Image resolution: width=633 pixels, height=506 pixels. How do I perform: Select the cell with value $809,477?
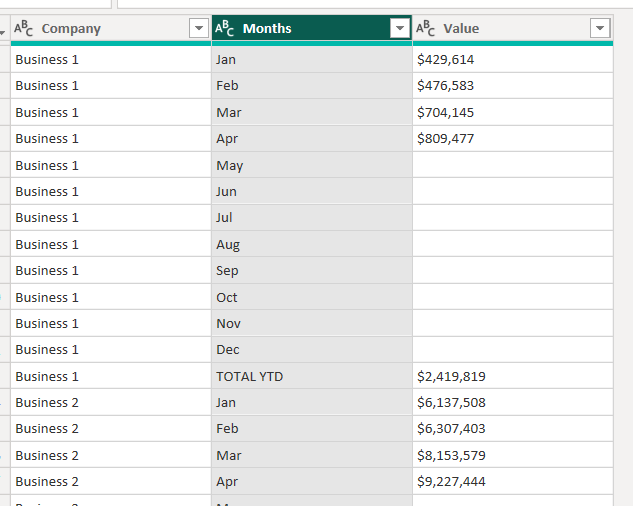[513, 139]
